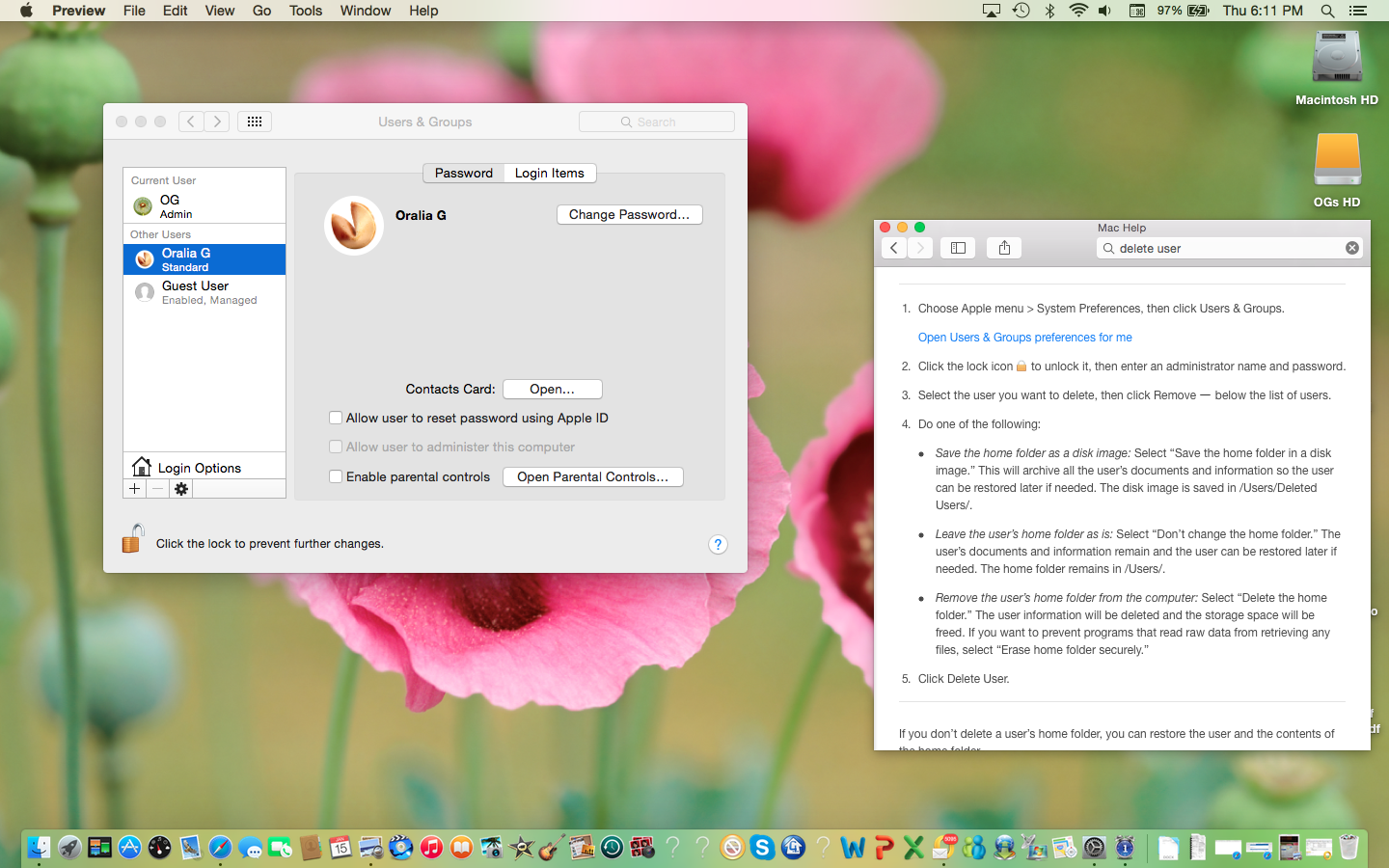1389x868 pixels.
Task: Open Skype in the Dock
Action: coord(763,848)
